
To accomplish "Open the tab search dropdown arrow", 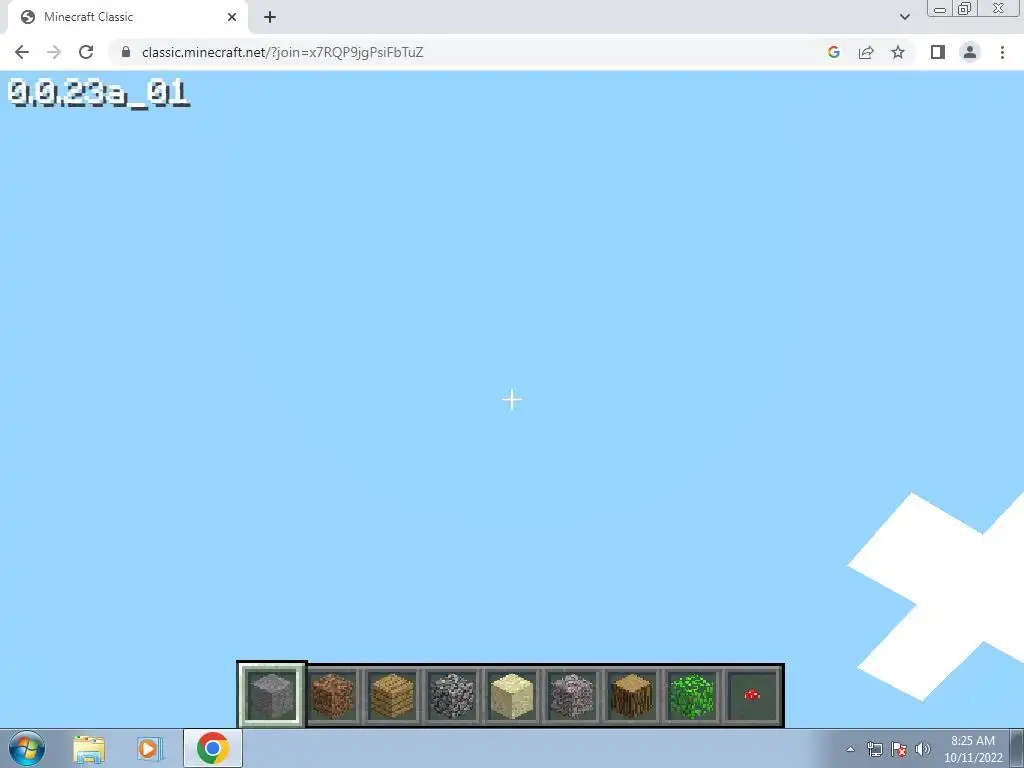I will [904, 17].
